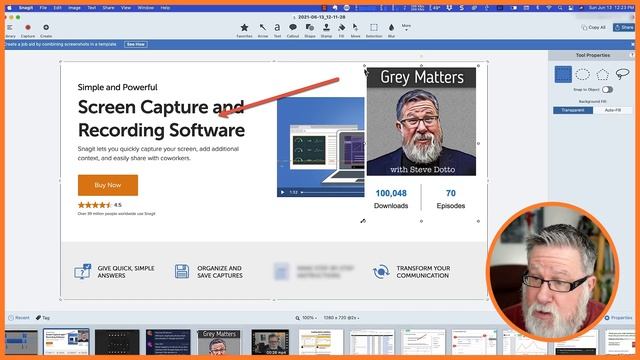
Task: Open the mp4 video thumbnail in tray
Action: (x=270, y=342)
